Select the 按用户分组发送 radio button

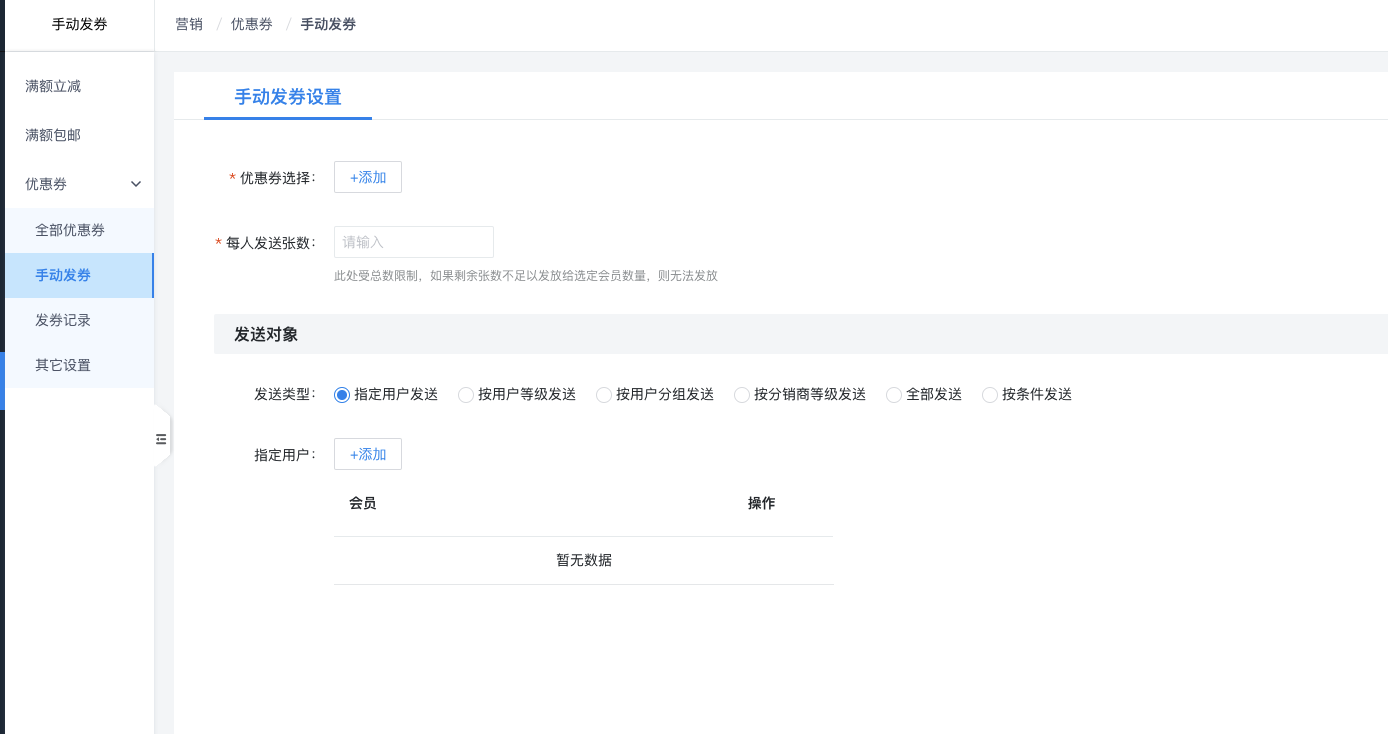[x=603, y=395]
